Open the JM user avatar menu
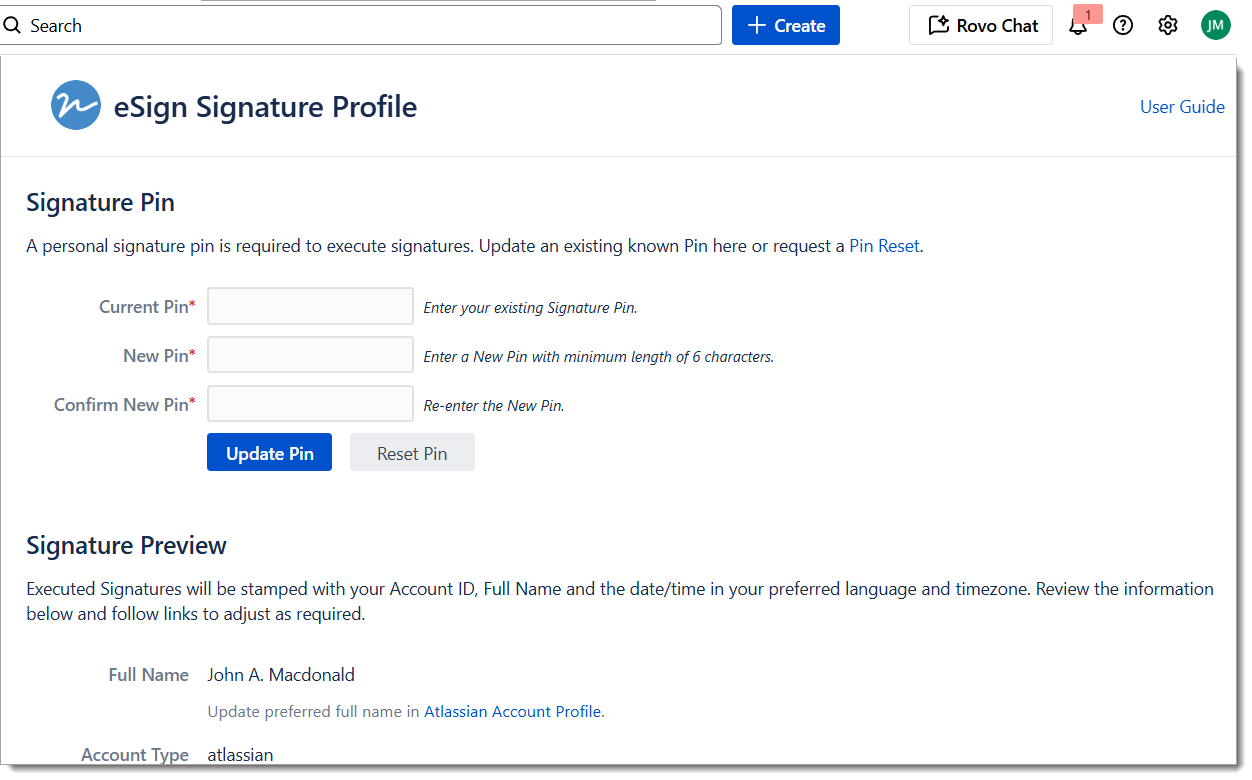The width and height of the screenshot is (1252, 780). pos(1215,26)
